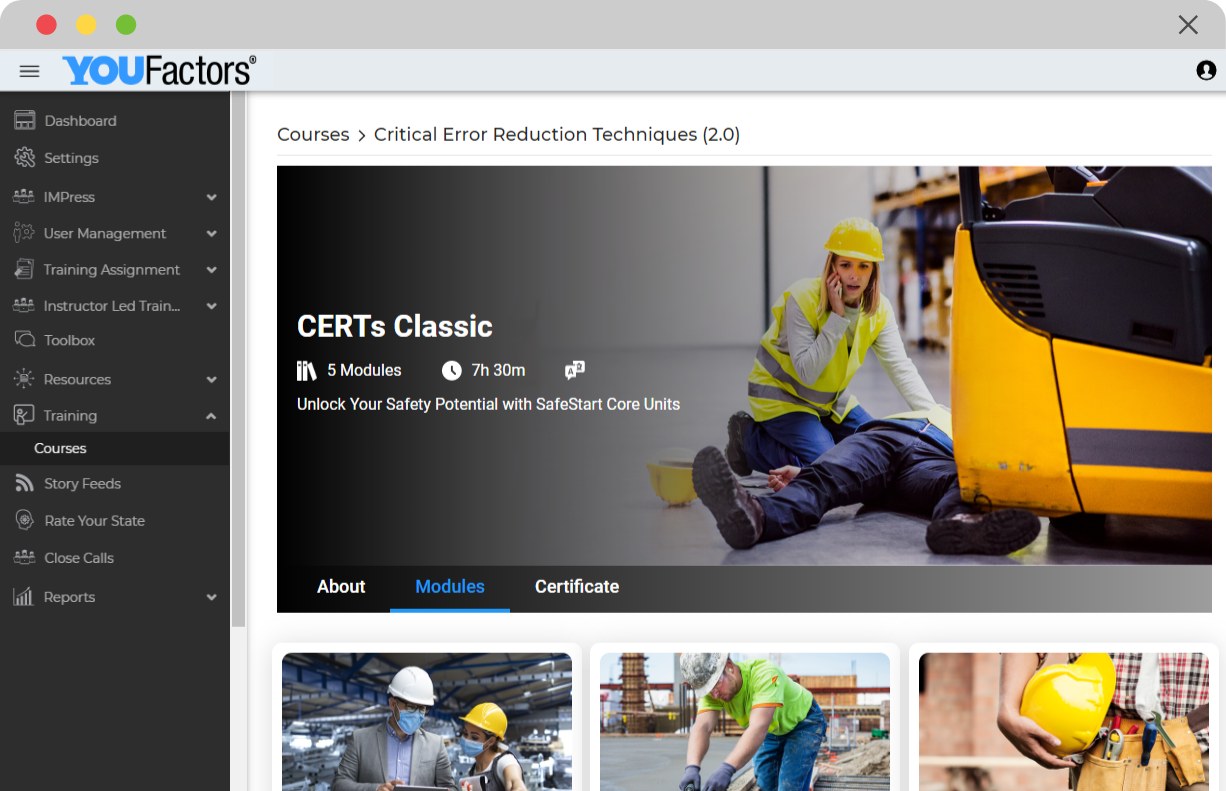Switch to the Certificate tab
1226x791 pixels.
pos(576,587)
